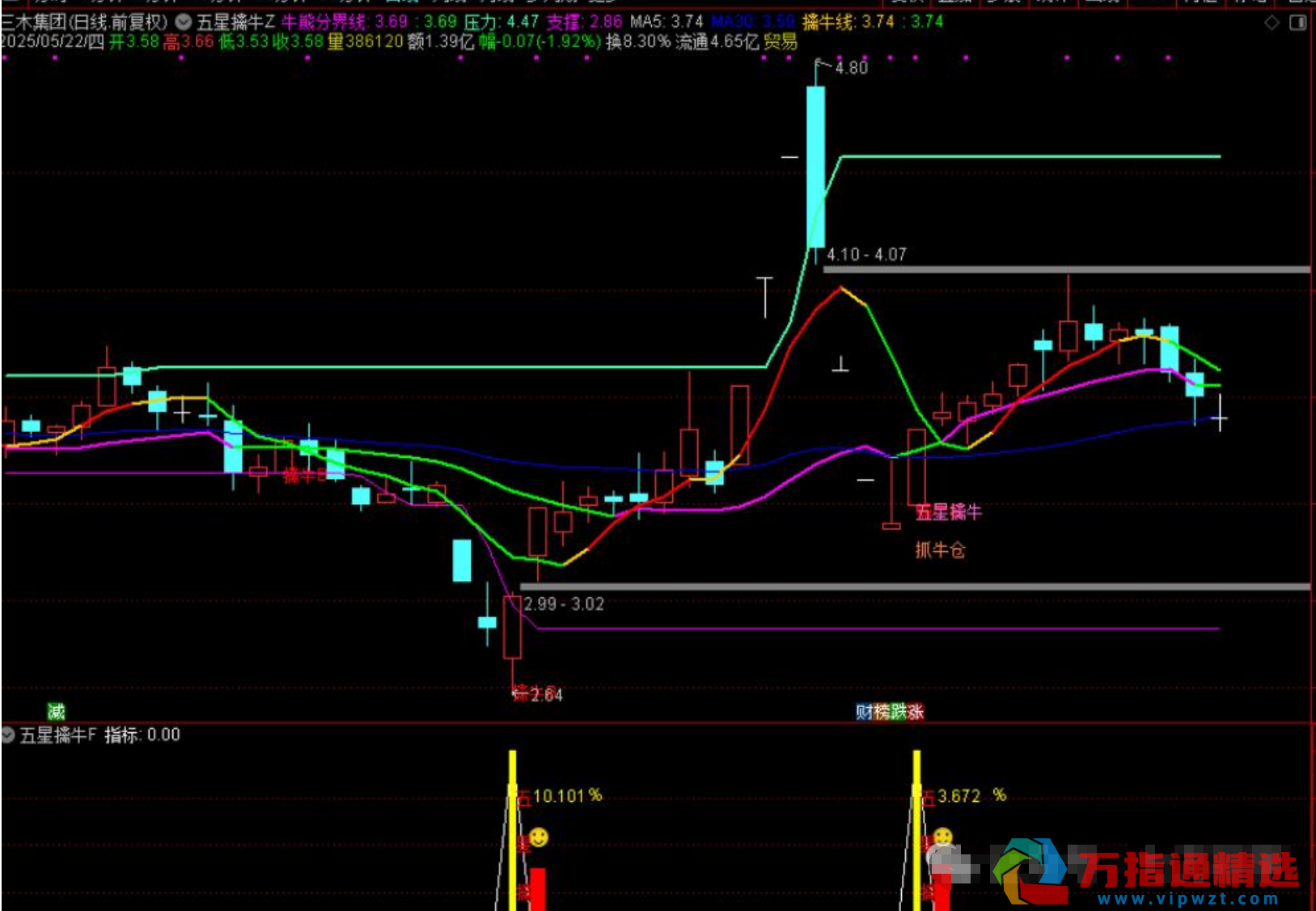The height and width of the screenshot is (911, 1316).
Task: Click the turnover rate 换8.30%
Action: coord(638,41)
